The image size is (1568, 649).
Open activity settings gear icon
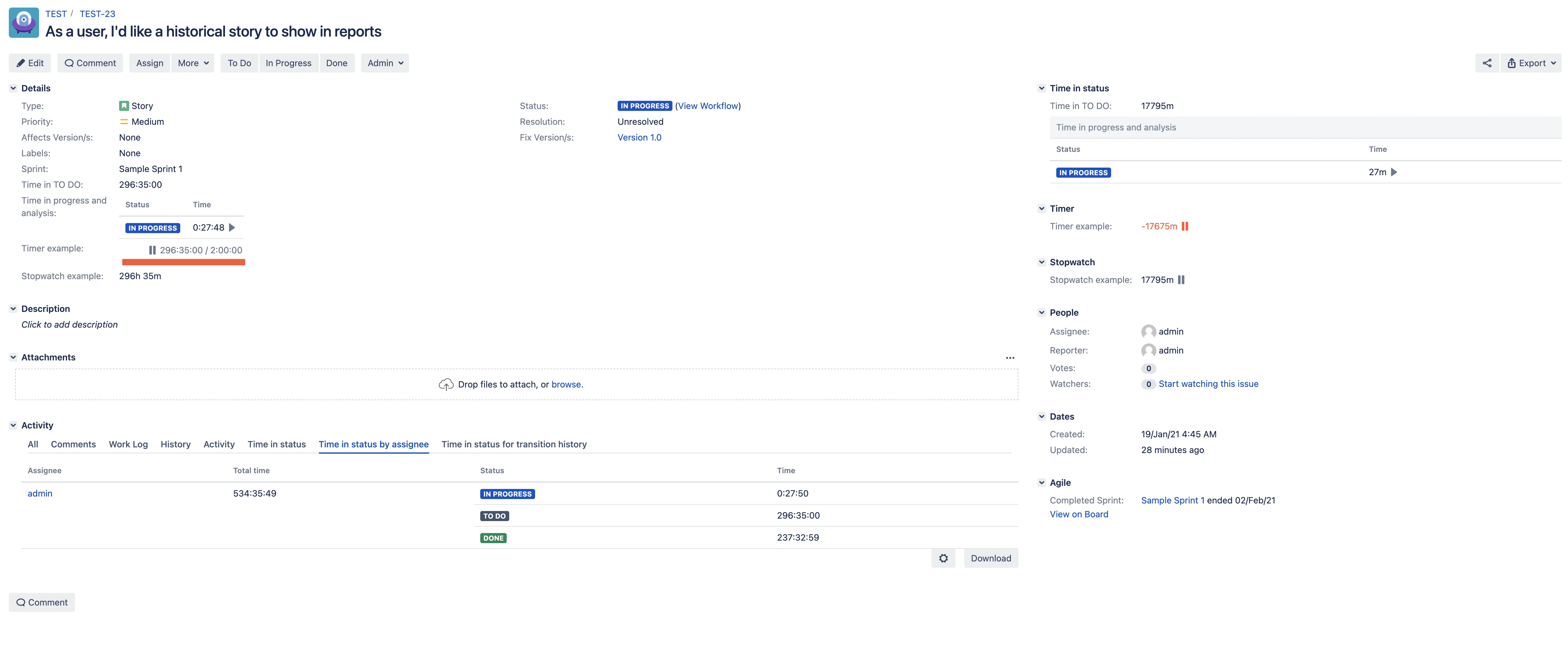[x=943, y=558]
